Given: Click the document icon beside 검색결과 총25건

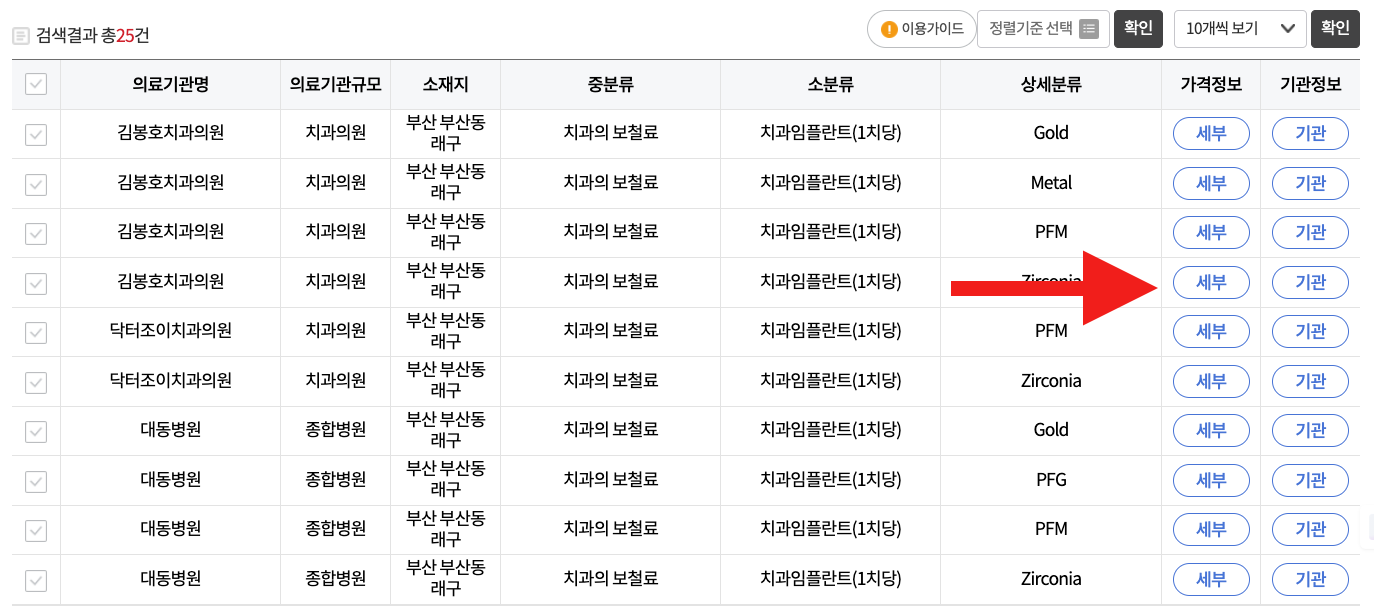Looking at the screenshot, I should (21, 33).
